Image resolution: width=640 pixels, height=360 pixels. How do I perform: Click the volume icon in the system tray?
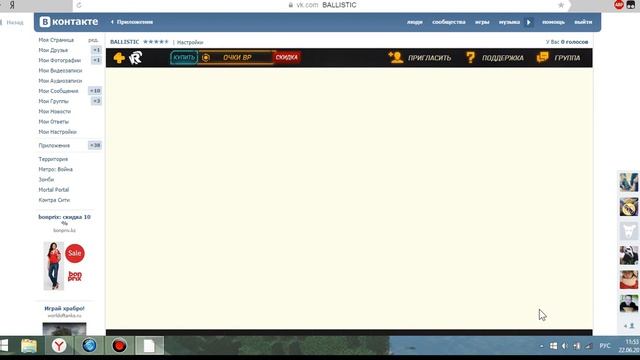pyautogui.click(x=565, y=346)
